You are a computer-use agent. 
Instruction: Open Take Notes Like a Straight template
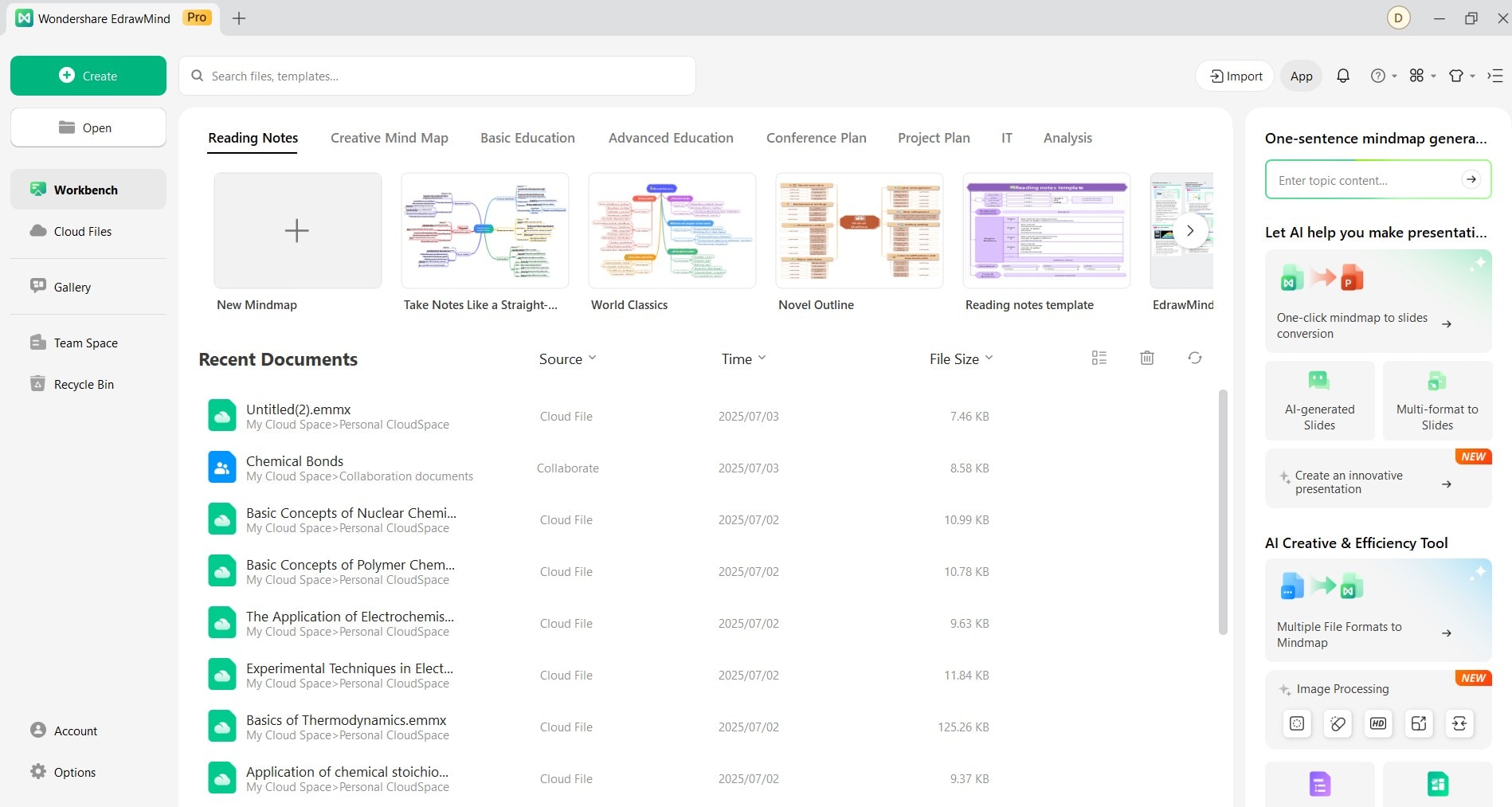[x=485, y=230]
